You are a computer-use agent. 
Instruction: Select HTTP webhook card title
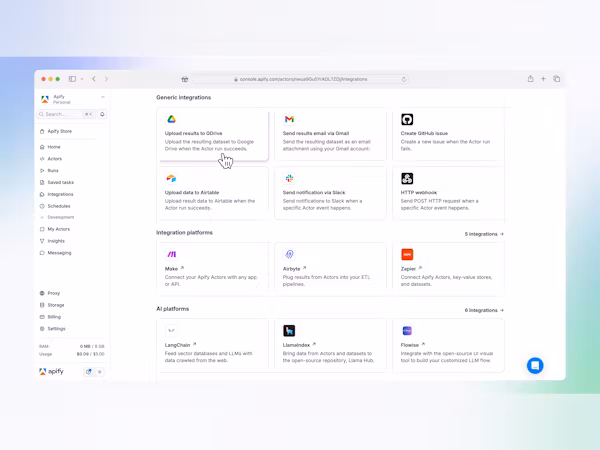coord(419,193)
